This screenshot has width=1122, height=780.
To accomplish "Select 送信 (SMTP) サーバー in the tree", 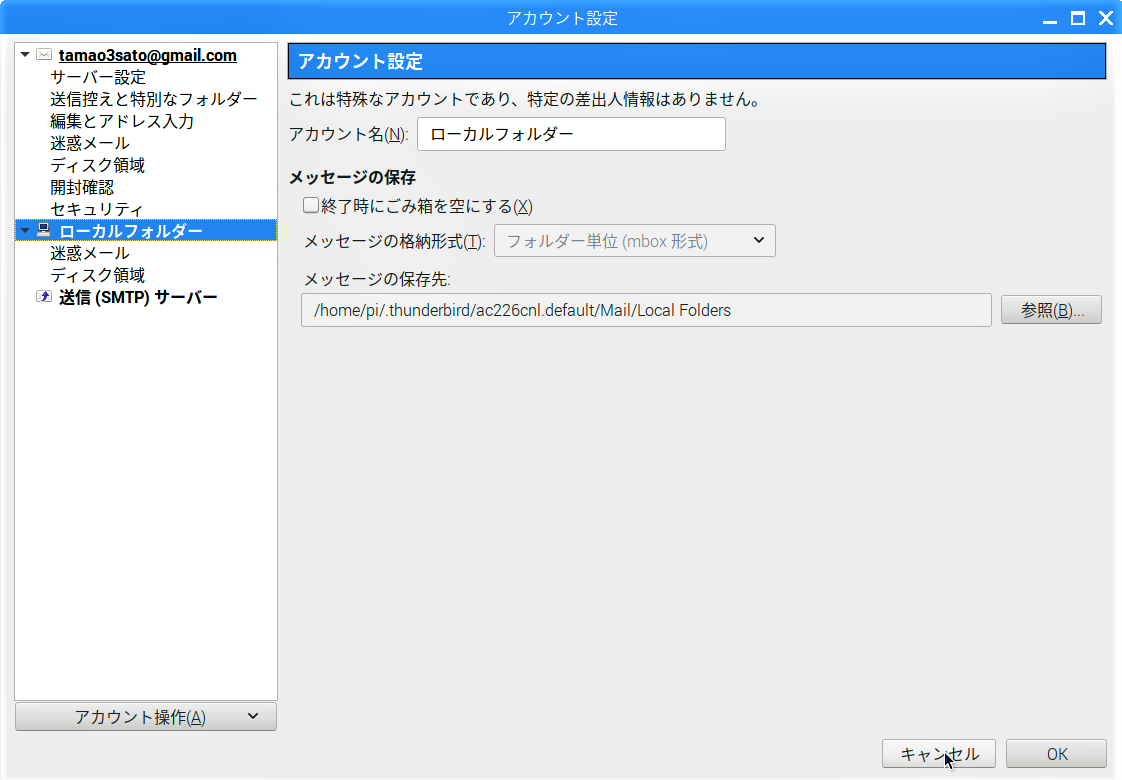I will (x=138, y=298).
